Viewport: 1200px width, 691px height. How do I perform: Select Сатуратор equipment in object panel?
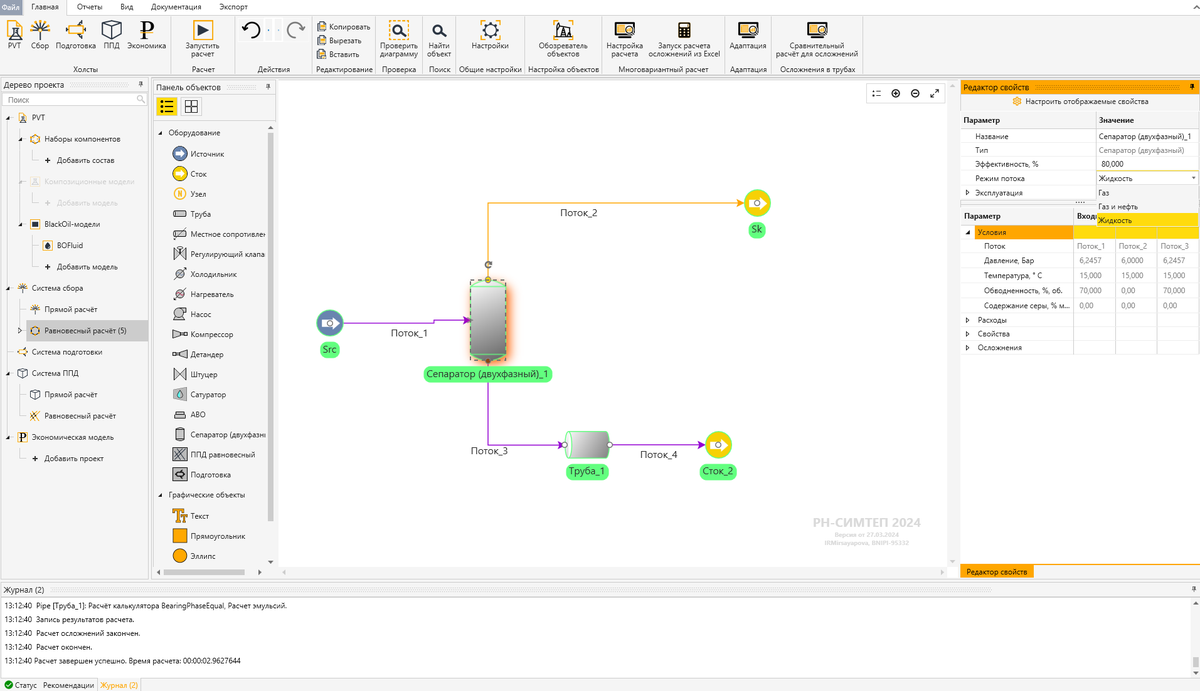[x=200, y=394]
